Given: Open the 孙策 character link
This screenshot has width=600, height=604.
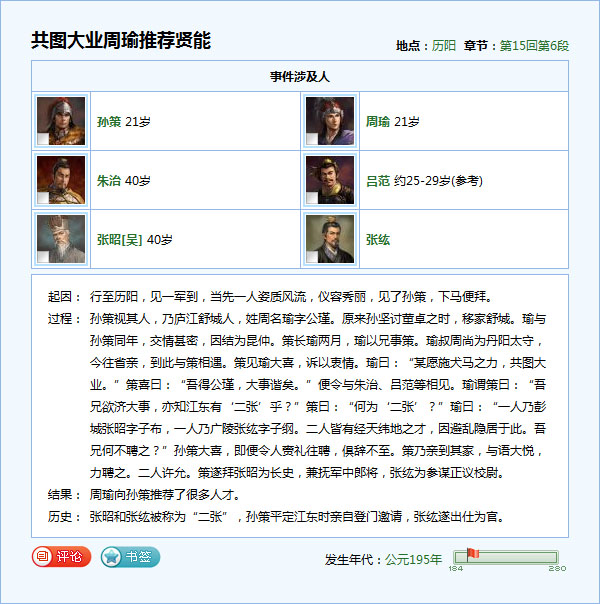Looking at the screenshot, I should (108, 122).
